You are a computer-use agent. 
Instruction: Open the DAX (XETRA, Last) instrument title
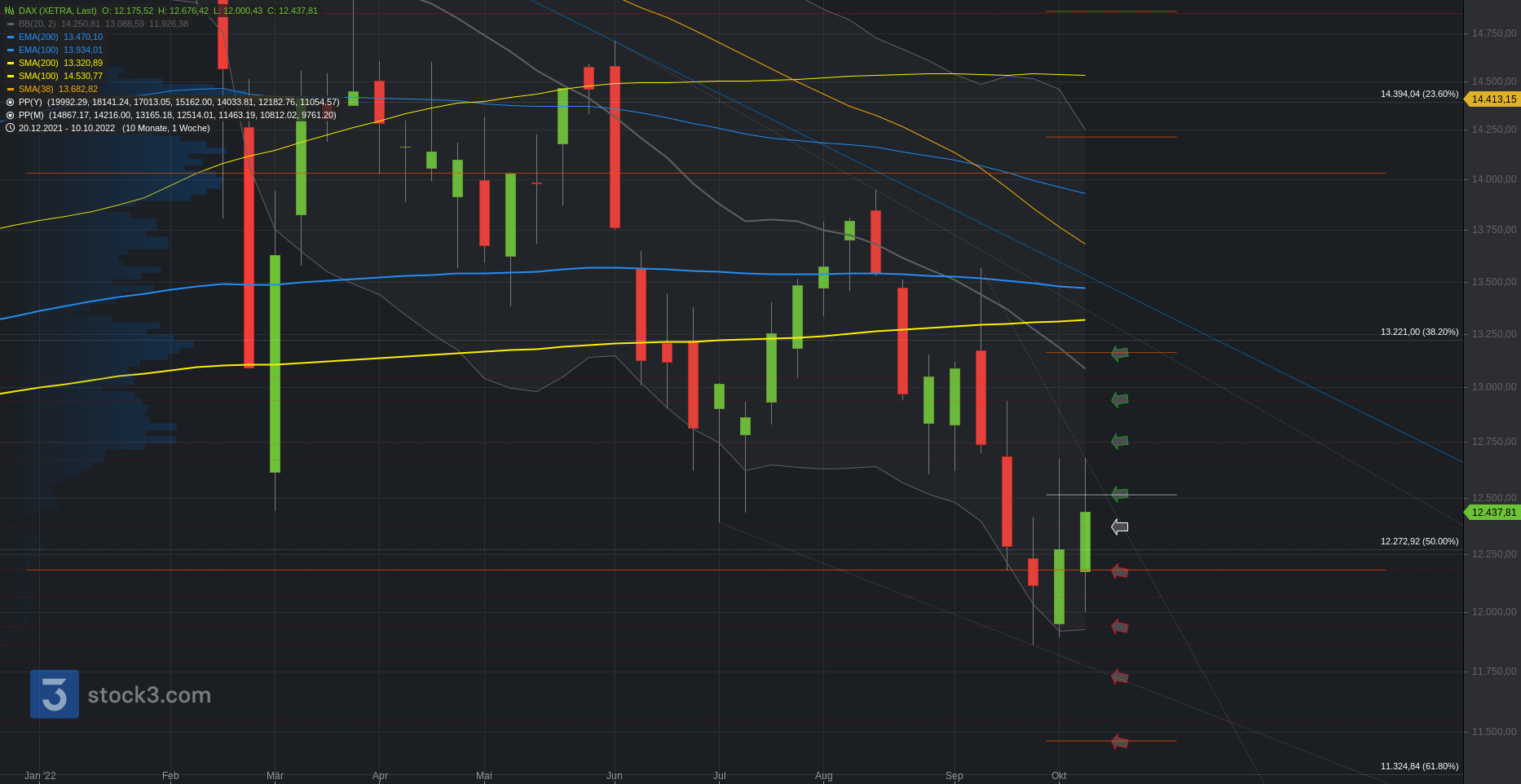57,11
